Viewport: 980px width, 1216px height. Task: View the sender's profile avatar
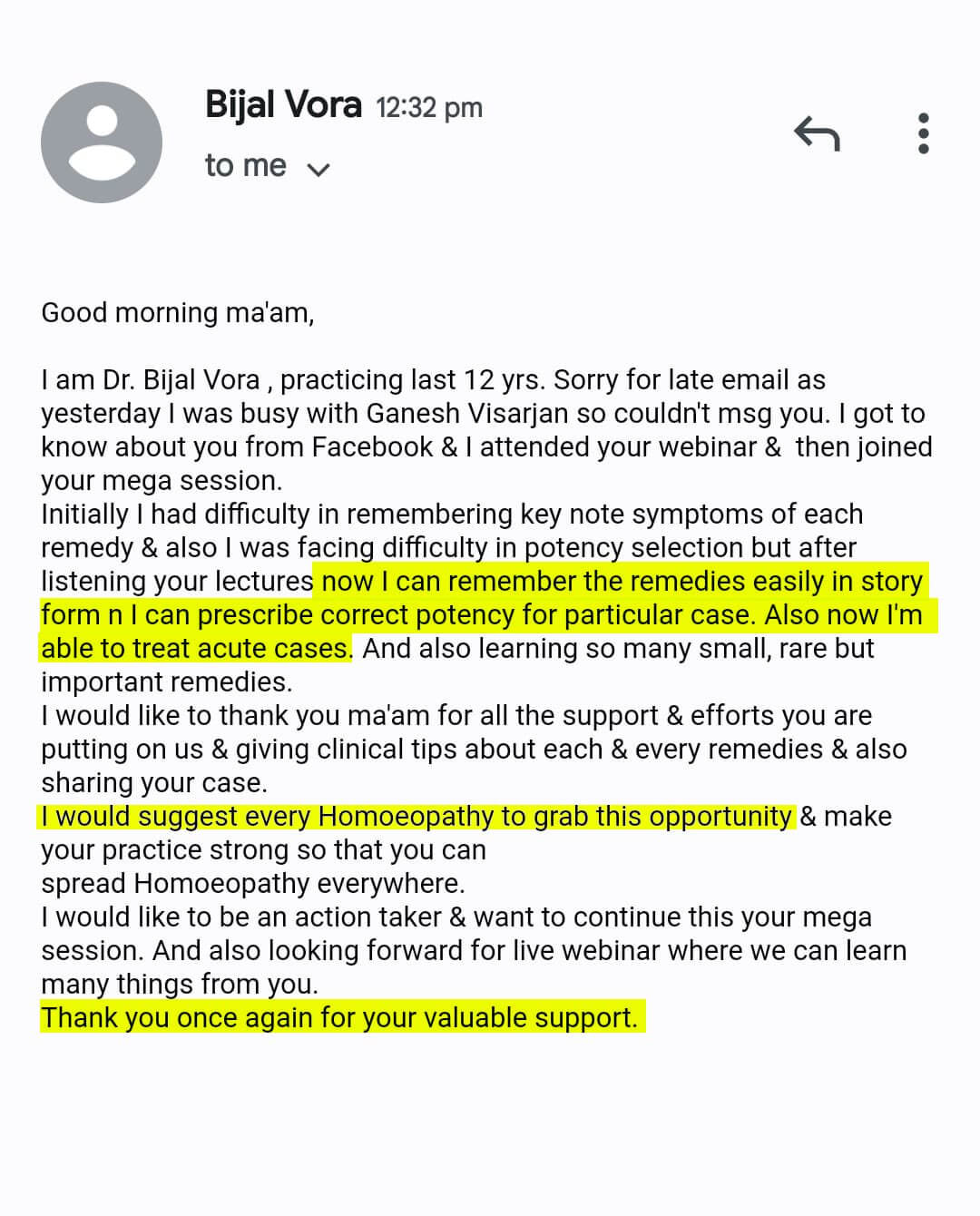102,142
